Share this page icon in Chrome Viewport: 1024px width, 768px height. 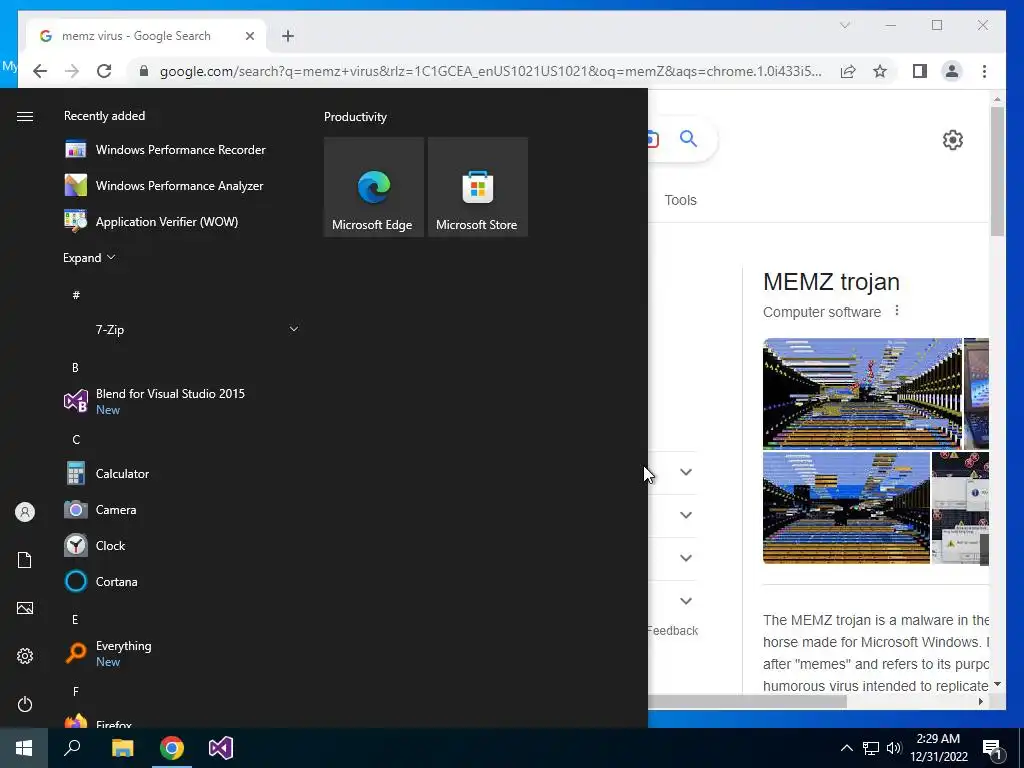848,71
